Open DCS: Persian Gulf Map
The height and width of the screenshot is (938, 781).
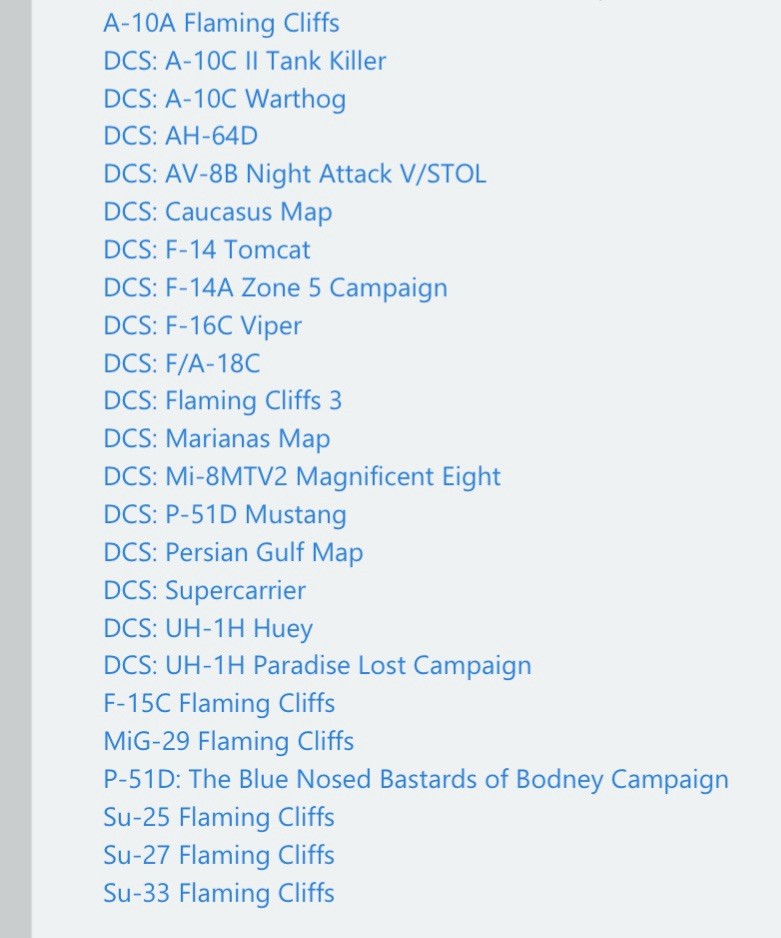click(233, 553)
